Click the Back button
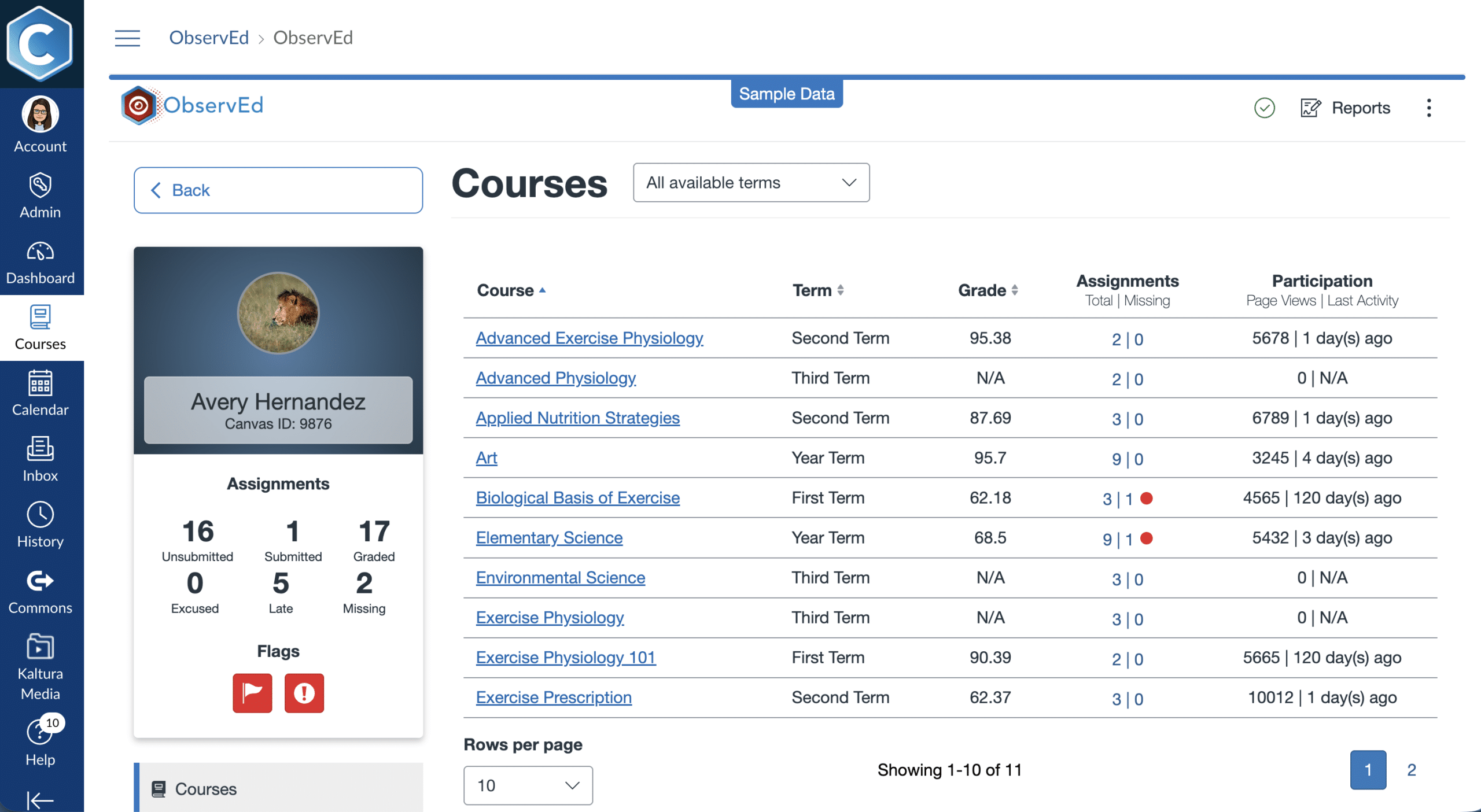Image resolution: width=1481 pixels, height=812 pixels. [x=278, y=190]
